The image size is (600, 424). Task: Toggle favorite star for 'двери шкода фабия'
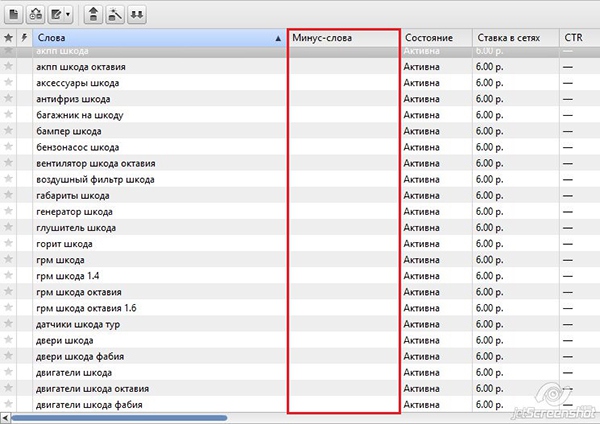pos(8,356)
